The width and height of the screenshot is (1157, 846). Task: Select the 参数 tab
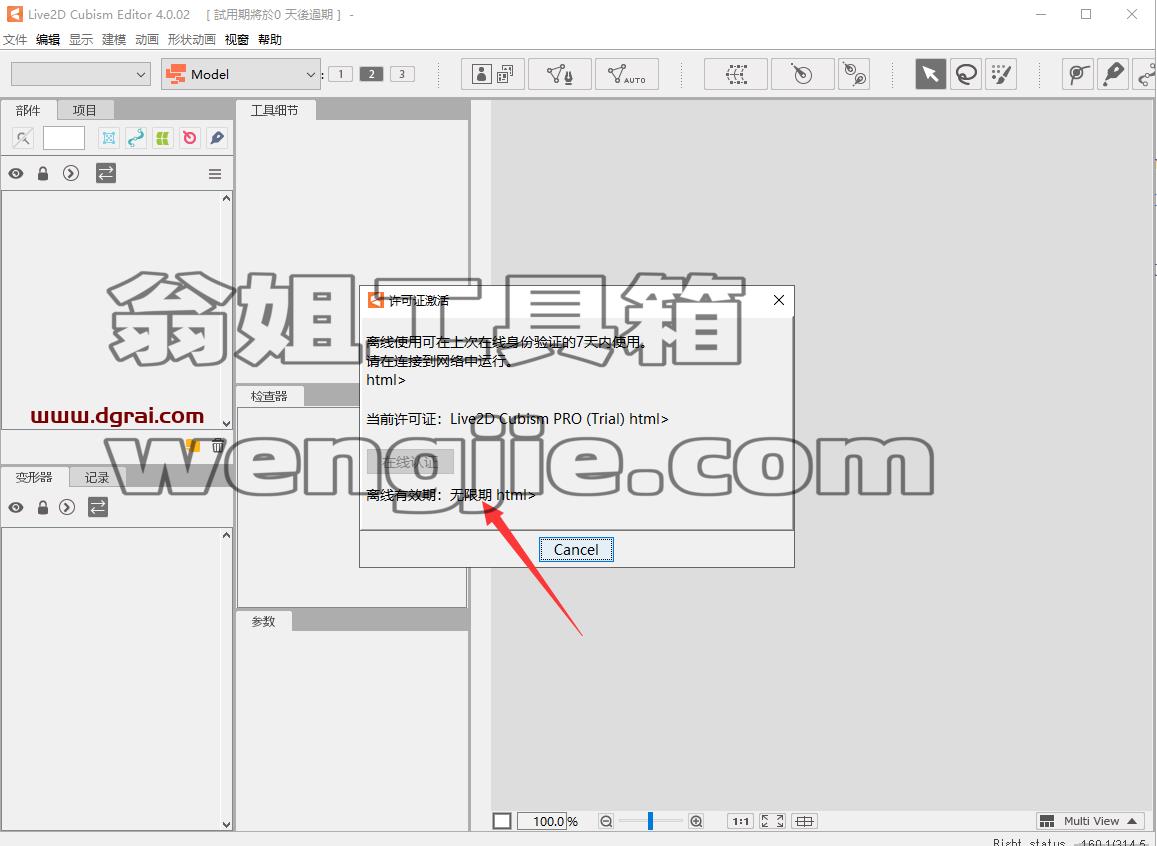263,621
